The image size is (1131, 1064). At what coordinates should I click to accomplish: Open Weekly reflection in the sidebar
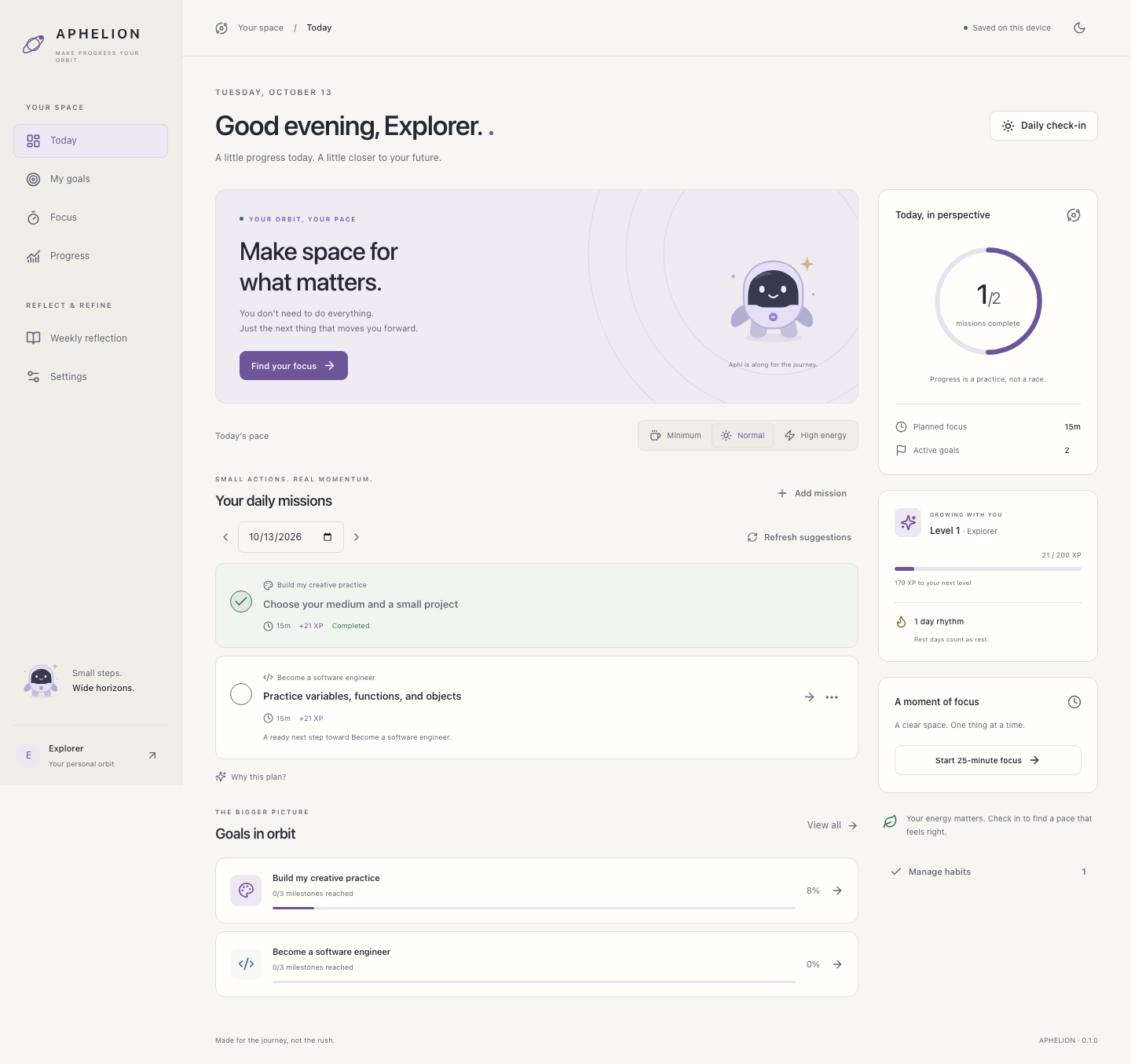[x=90, y=338]
